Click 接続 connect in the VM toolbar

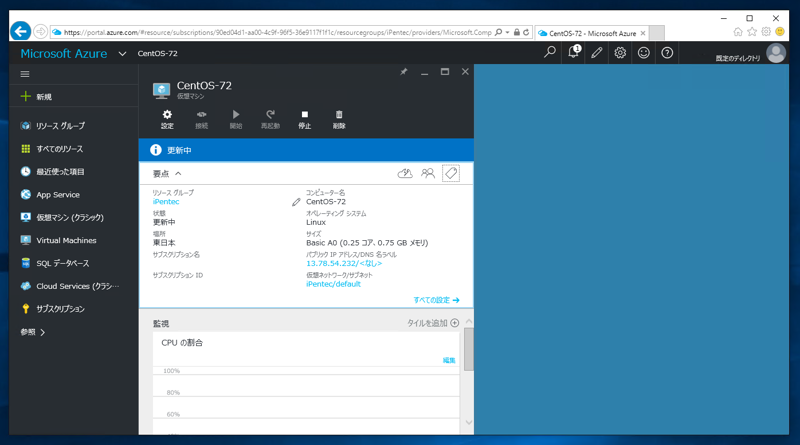[202, 119]
